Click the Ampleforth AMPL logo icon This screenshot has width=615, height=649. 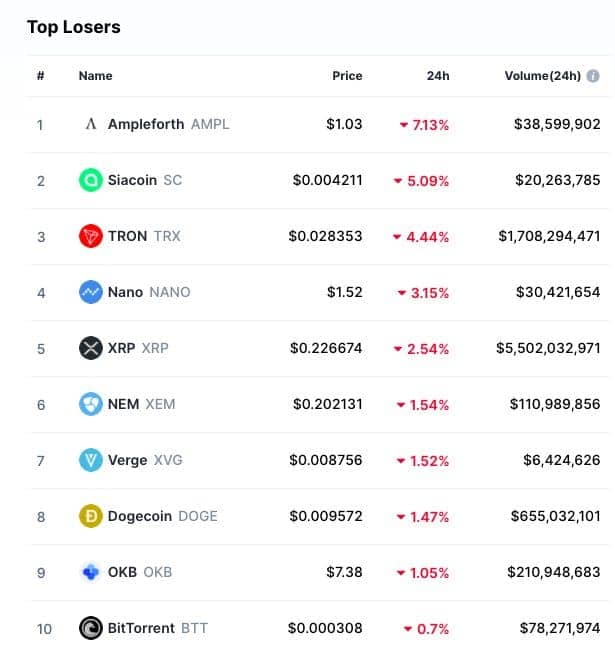coord(91,124)
